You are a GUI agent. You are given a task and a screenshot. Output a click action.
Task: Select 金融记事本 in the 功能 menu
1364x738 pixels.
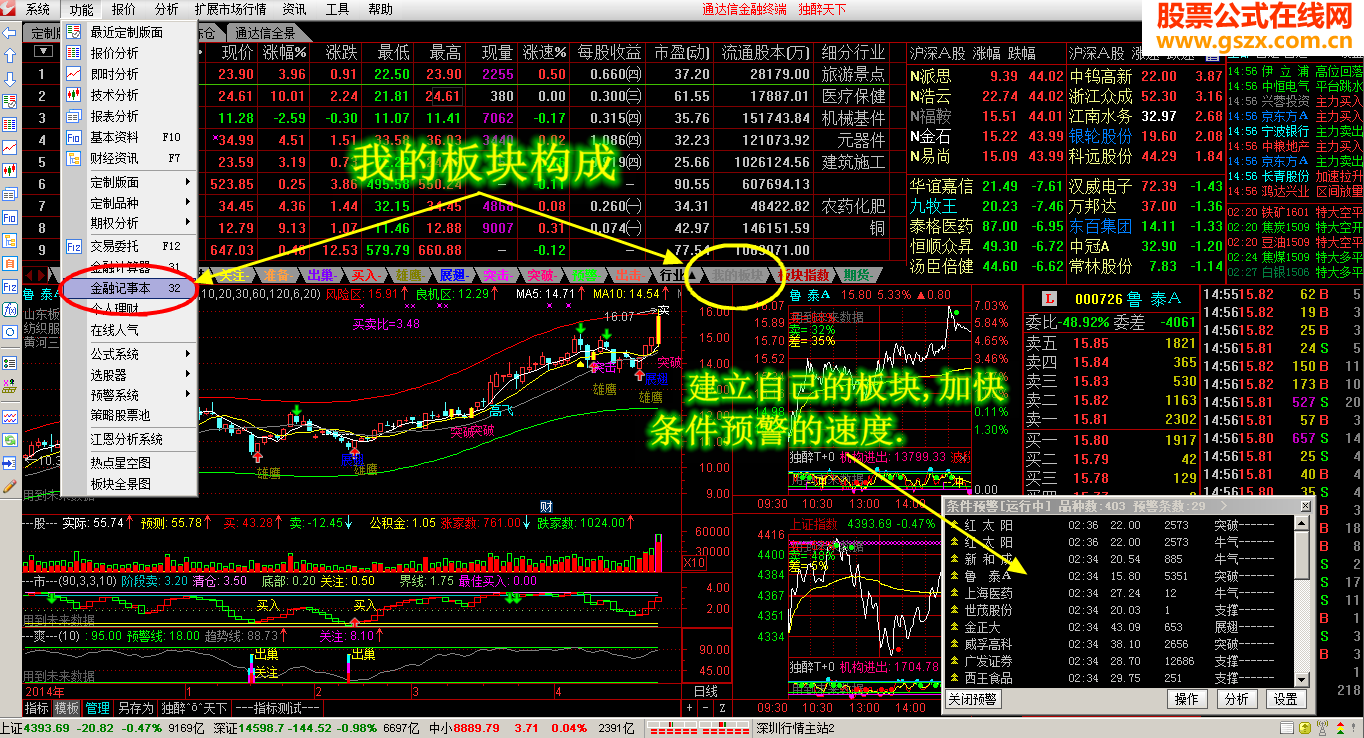[x=128, y=287]
